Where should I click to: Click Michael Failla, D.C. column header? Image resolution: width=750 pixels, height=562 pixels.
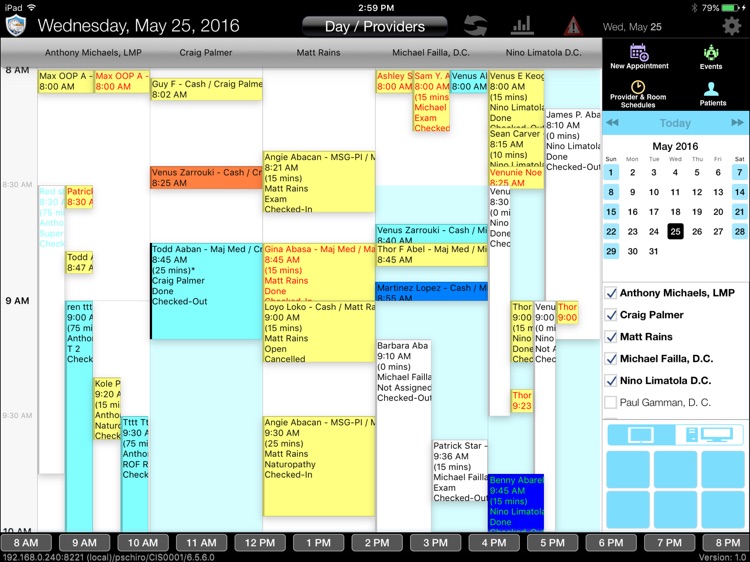[x=431, y=53]
